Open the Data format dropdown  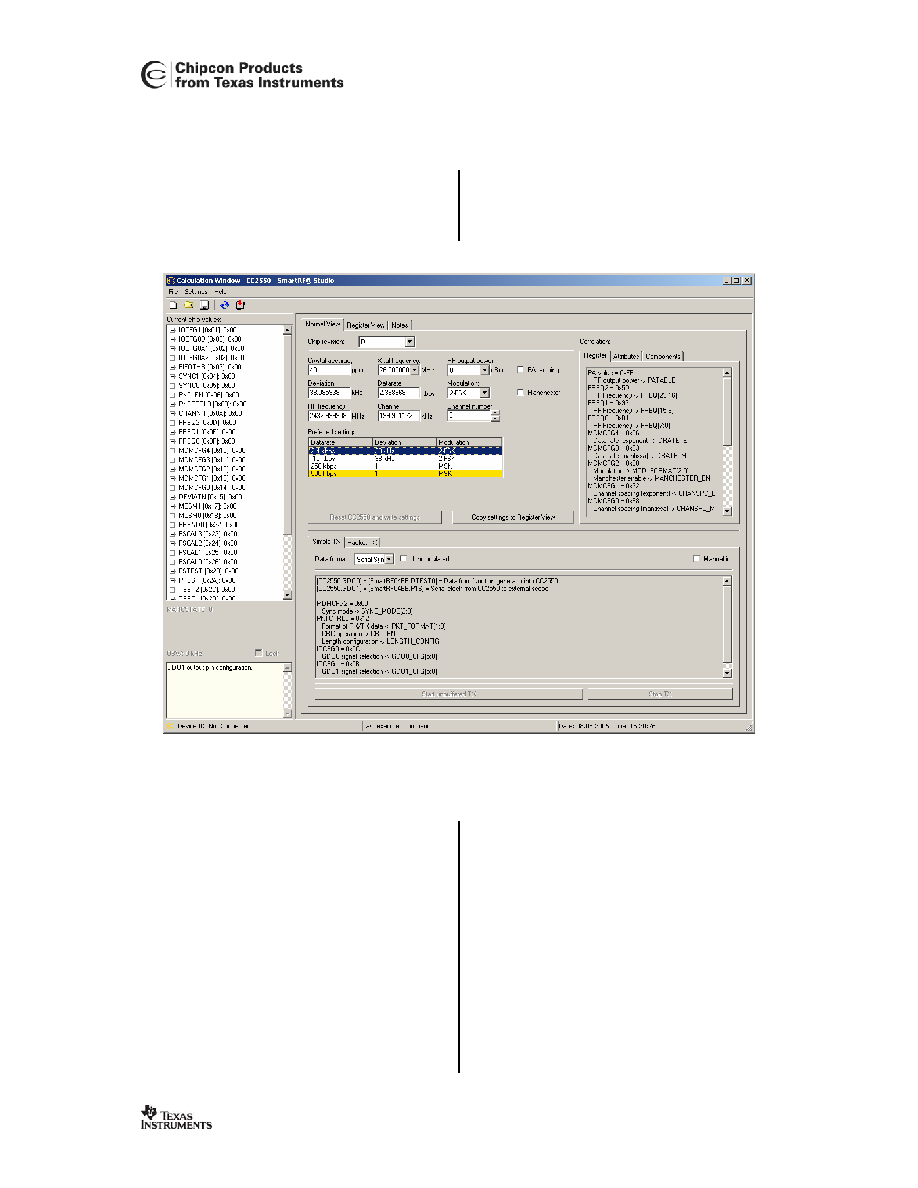(389, 559)
